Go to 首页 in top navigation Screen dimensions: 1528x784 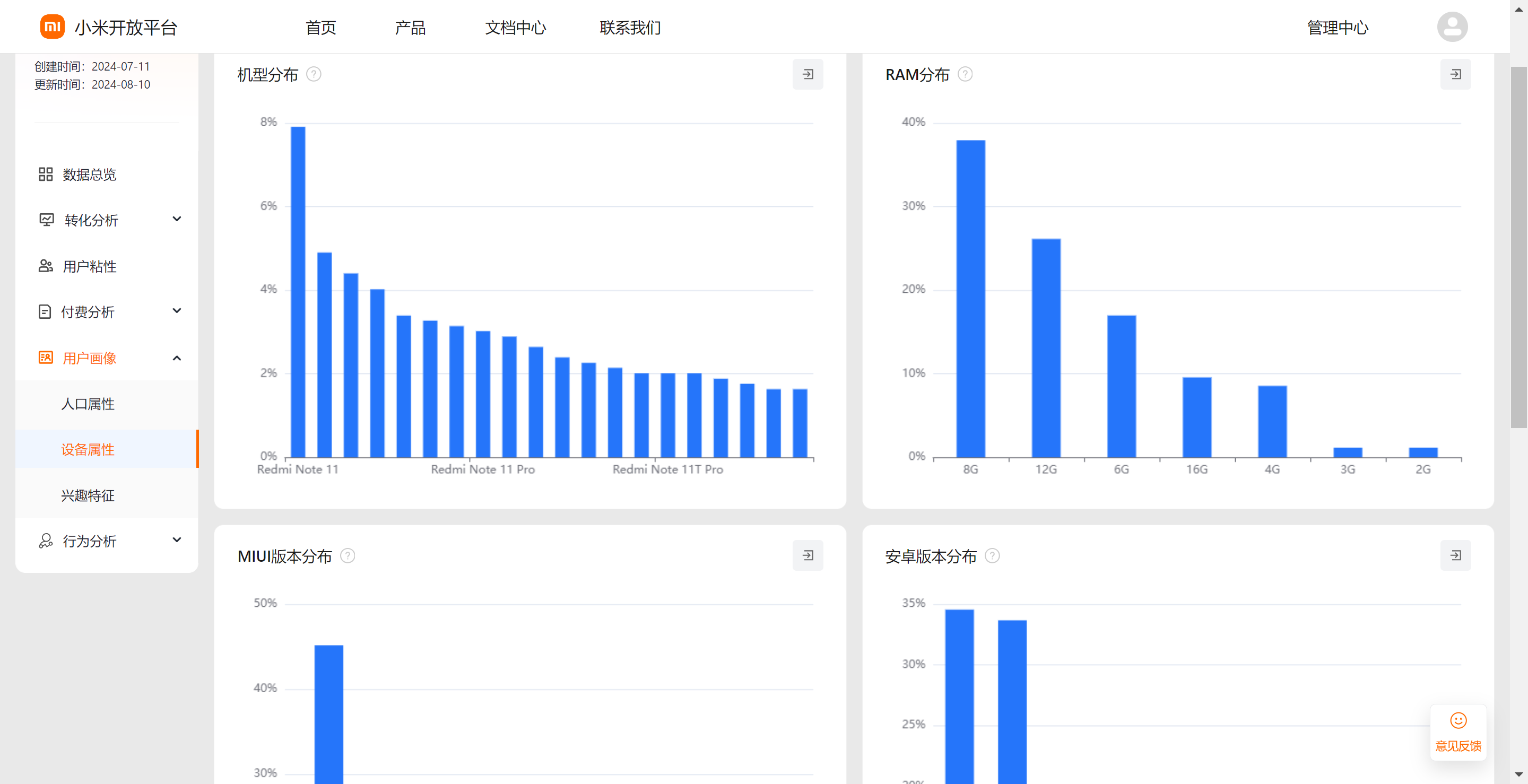(x=321, y=27)
